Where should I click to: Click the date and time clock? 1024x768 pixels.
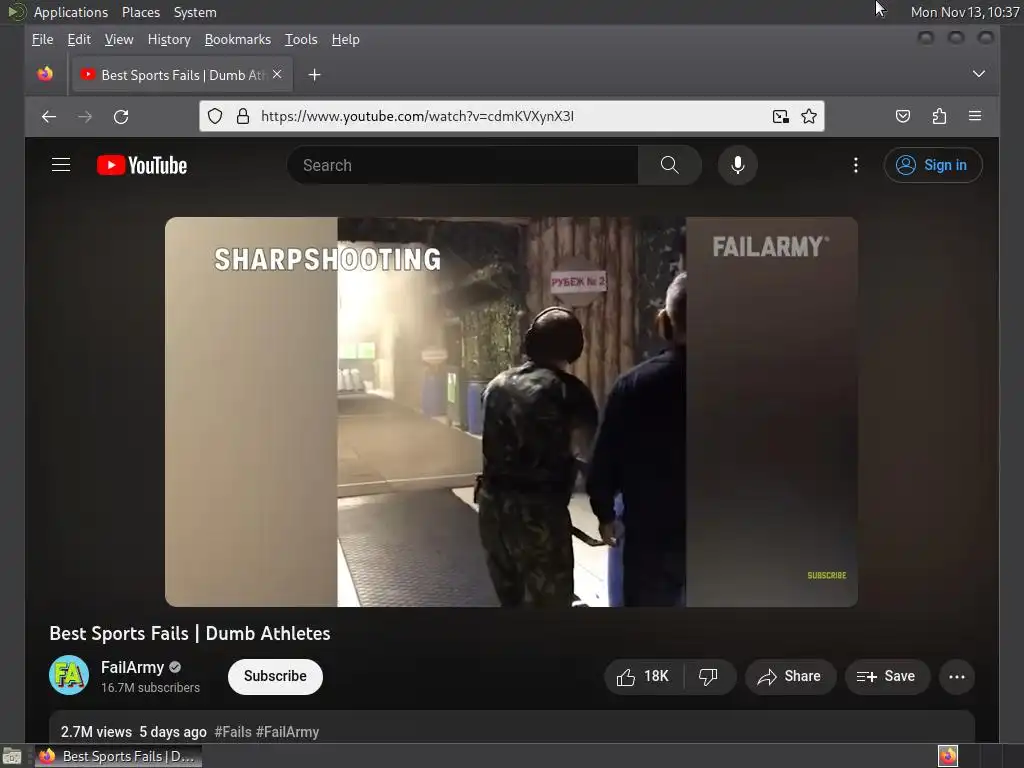click(965, 12)
